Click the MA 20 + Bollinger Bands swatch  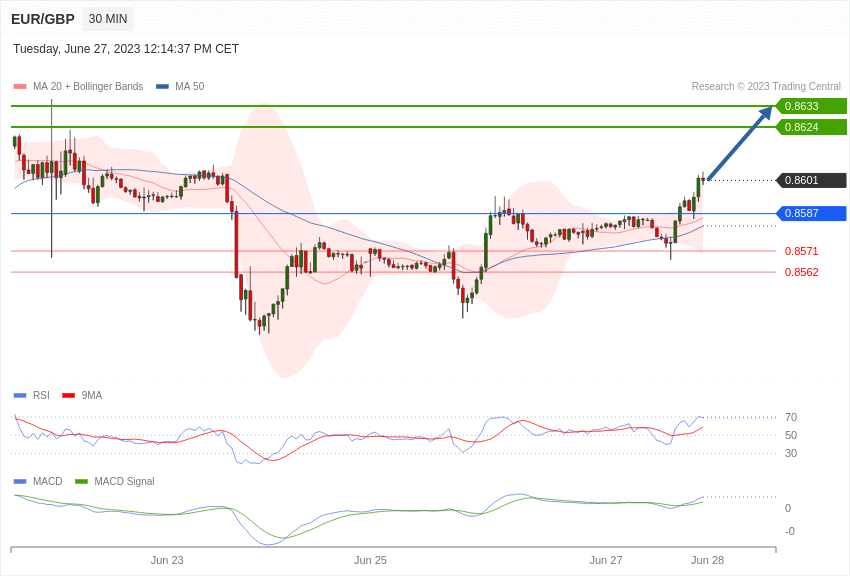coord(20,86)
